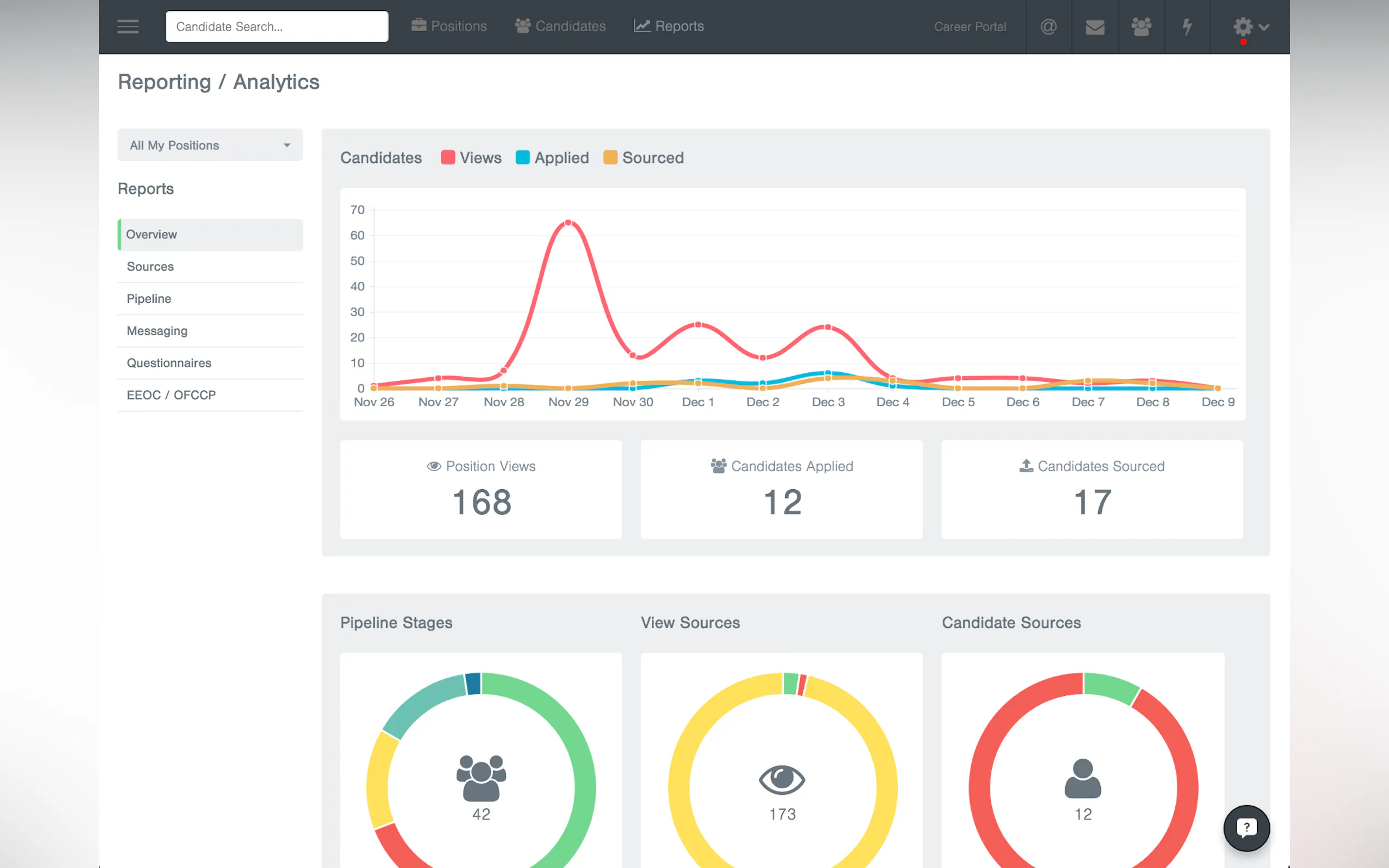The height and width of the screenshot is (868, 1389).
Task: Open the settings gear icon
Action: point(1242,26)
